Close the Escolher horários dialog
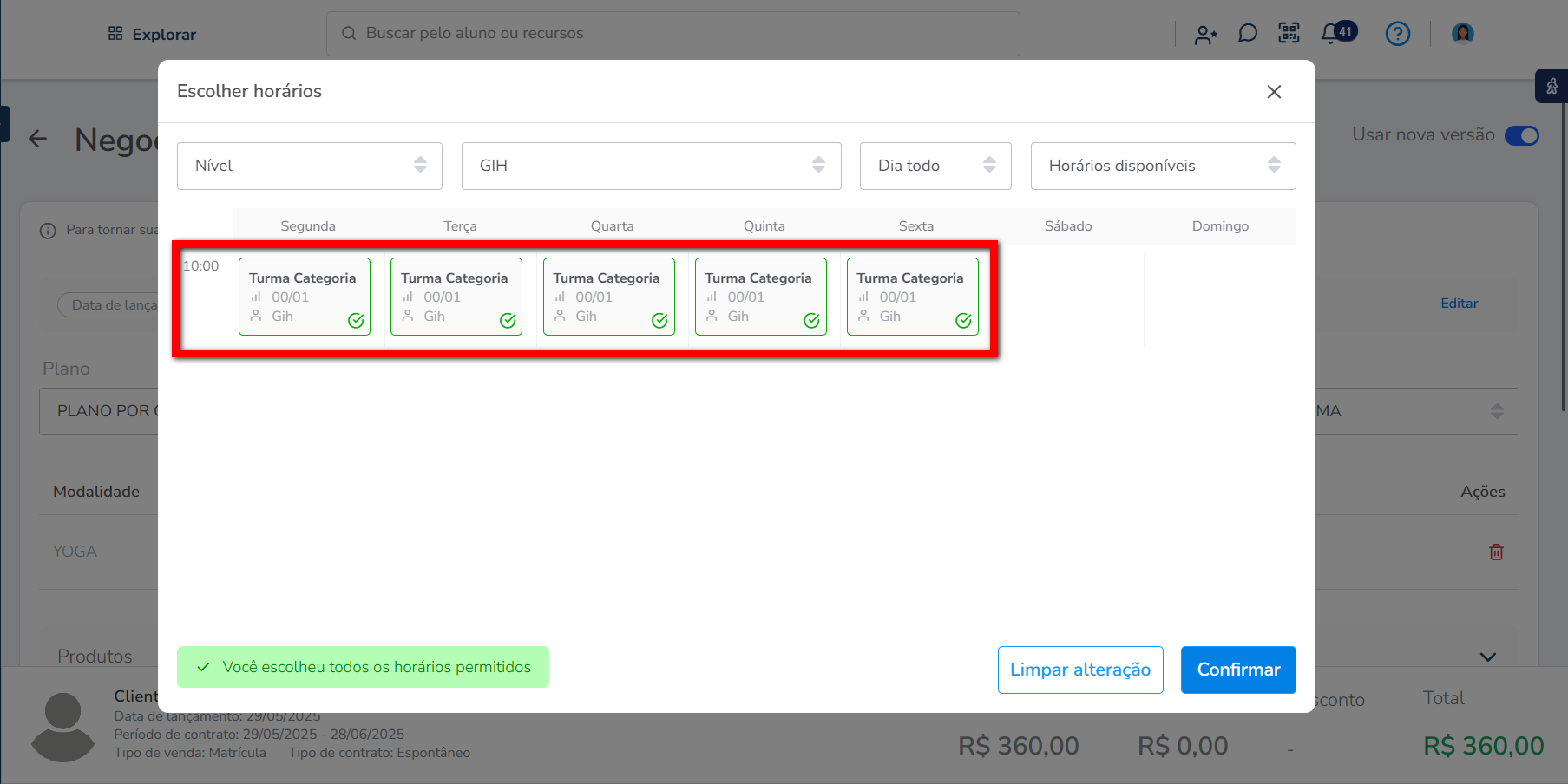The image size is (1568, 784). (x=1273, y=92)
